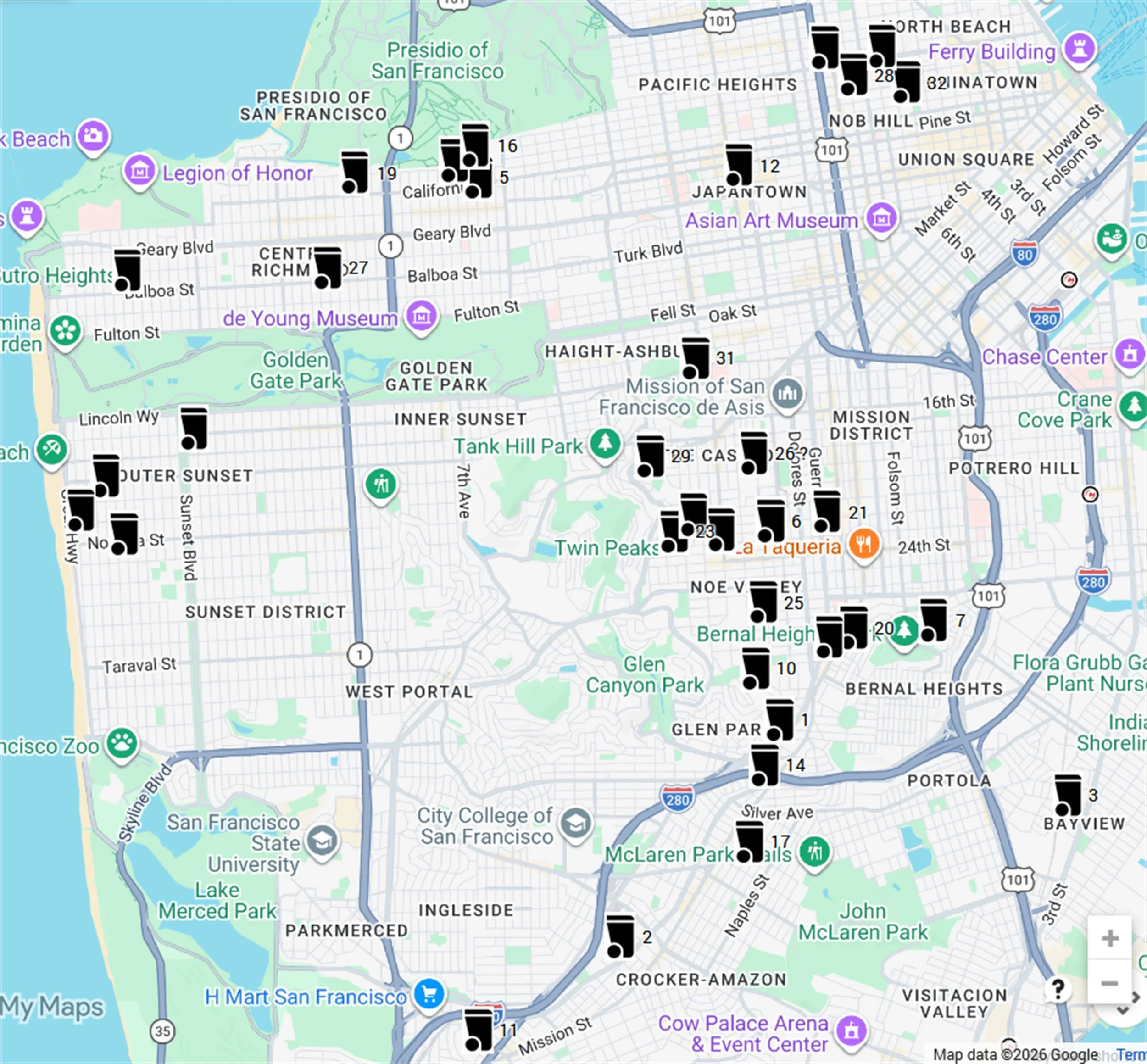Click the La Taqueria restaurant pin

(x=864, y=544)
